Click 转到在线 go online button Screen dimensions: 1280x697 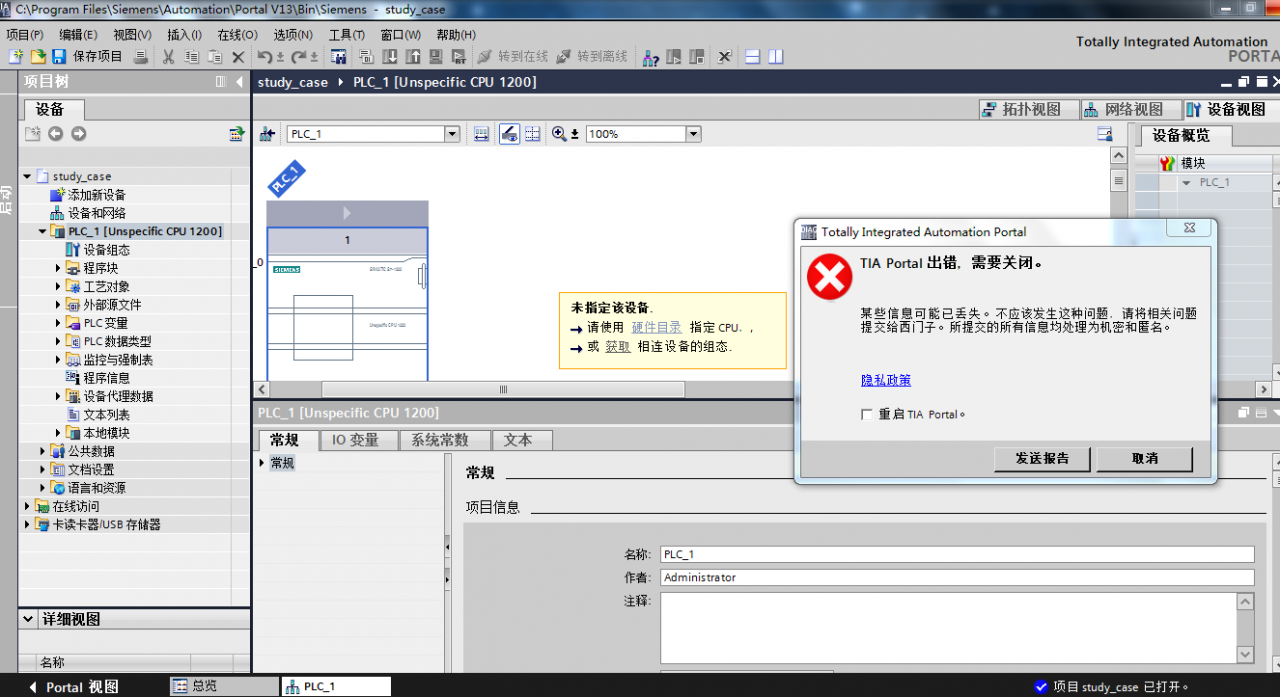click(514, 57)
